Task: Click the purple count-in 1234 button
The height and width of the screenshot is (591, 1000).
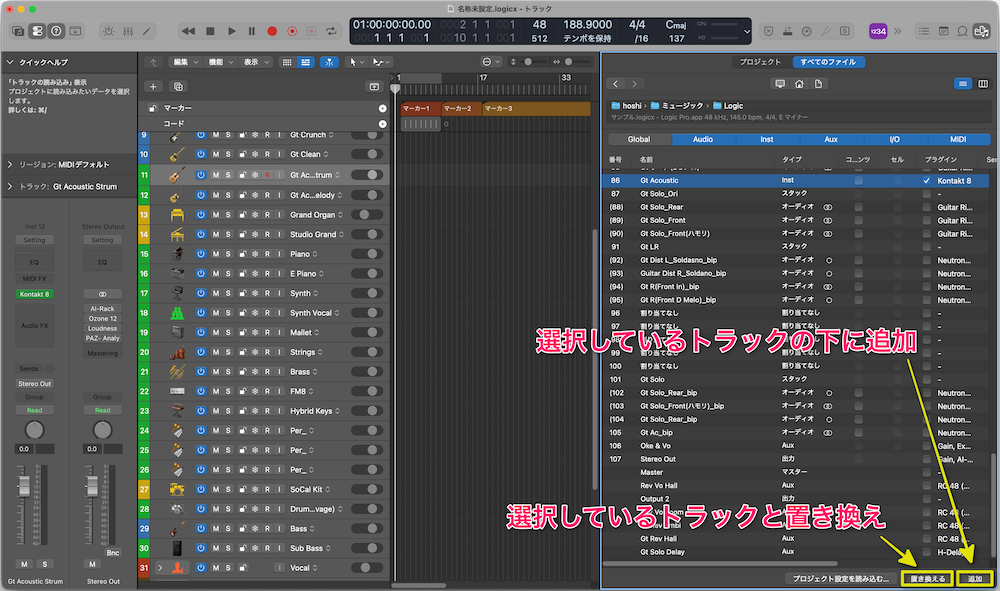Action: coord(878,31)
